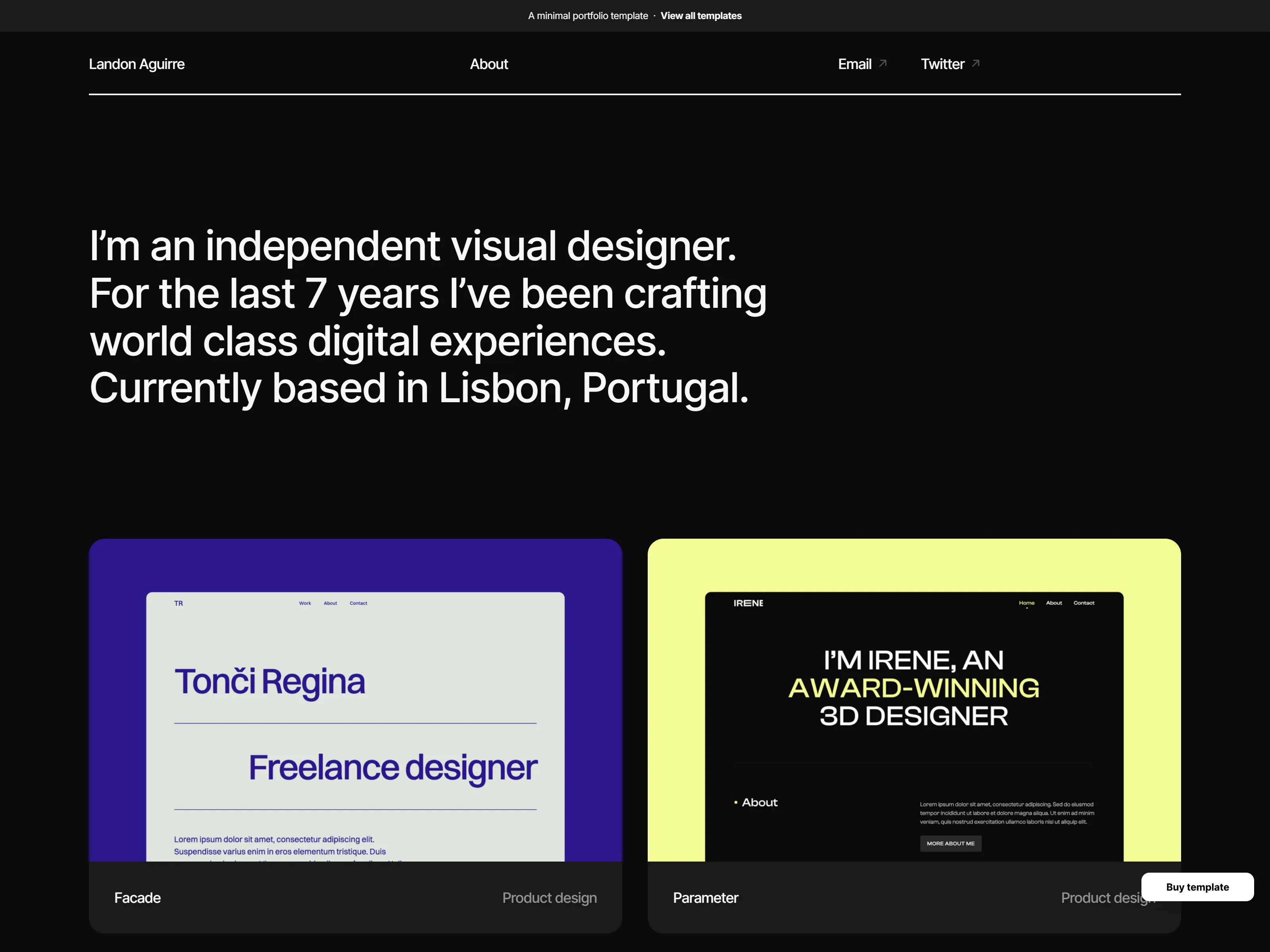Open the Twitter link in header
Image resolution: width=1270 pixels, height=952 pixels.
point(942,64)
